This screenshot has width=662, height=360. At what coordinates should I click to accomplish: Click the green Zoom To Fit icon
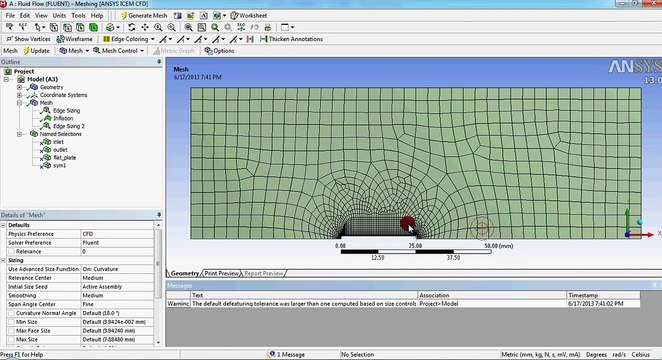click(x=215, y=27)
